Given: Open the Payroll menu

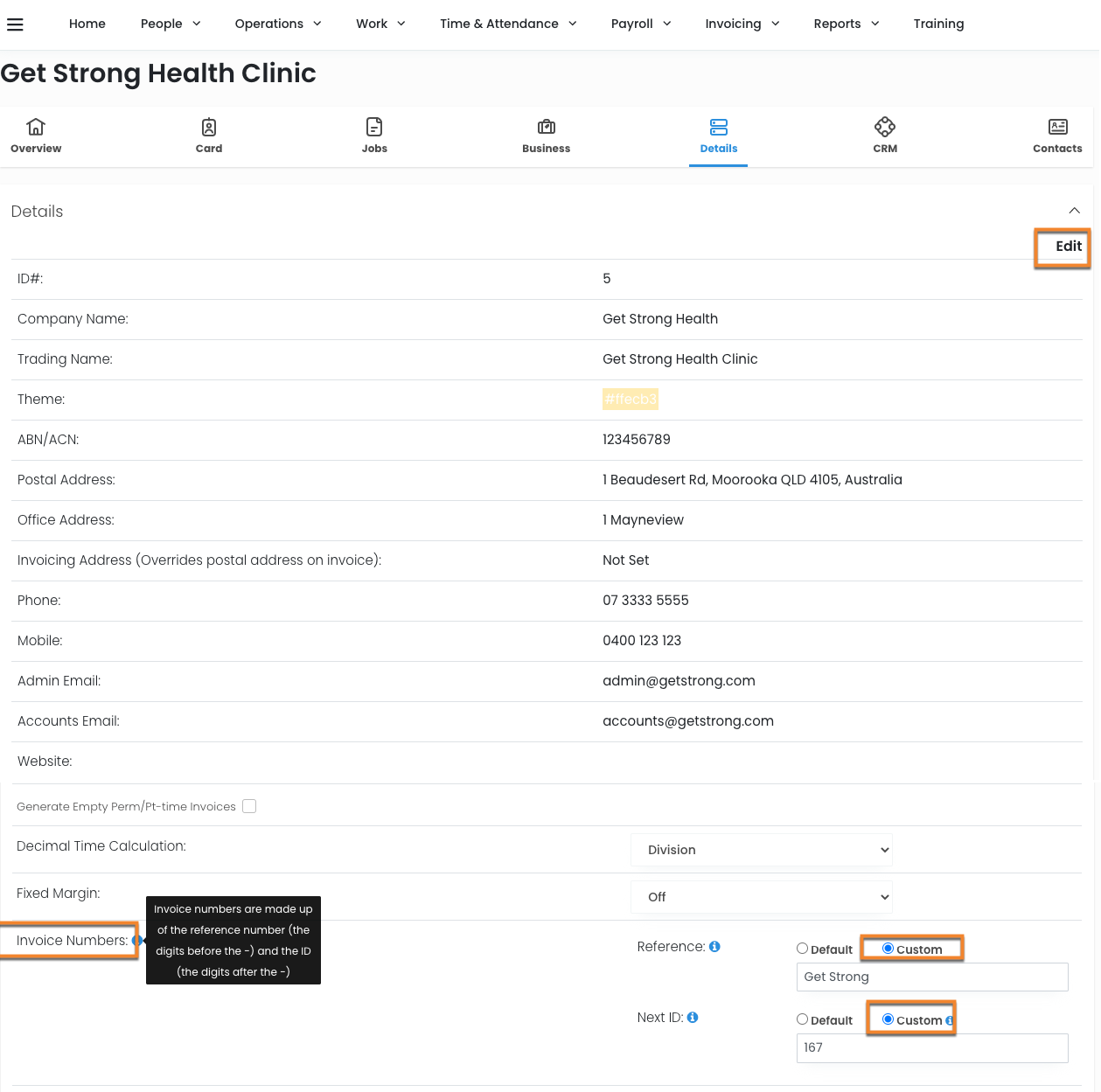Looking at the screenshot, I should click(641, 24).
